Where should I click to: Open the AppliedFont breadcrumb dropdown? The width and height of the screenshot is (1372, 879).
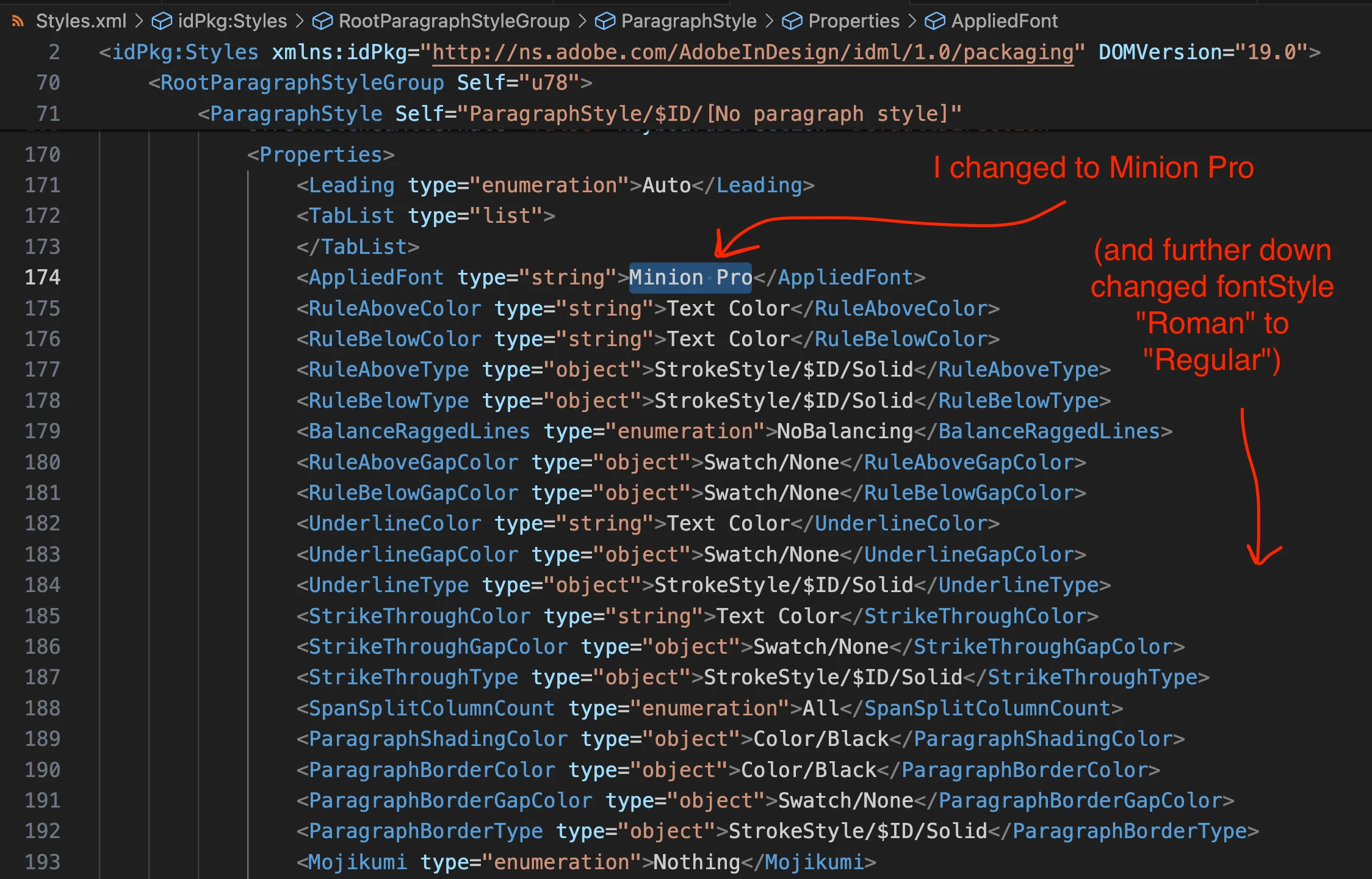point(1004,21)
